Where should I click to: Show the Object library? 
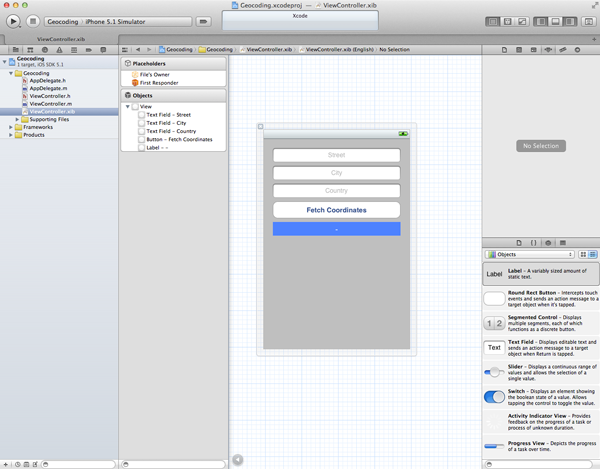click(x=548, y=243)
